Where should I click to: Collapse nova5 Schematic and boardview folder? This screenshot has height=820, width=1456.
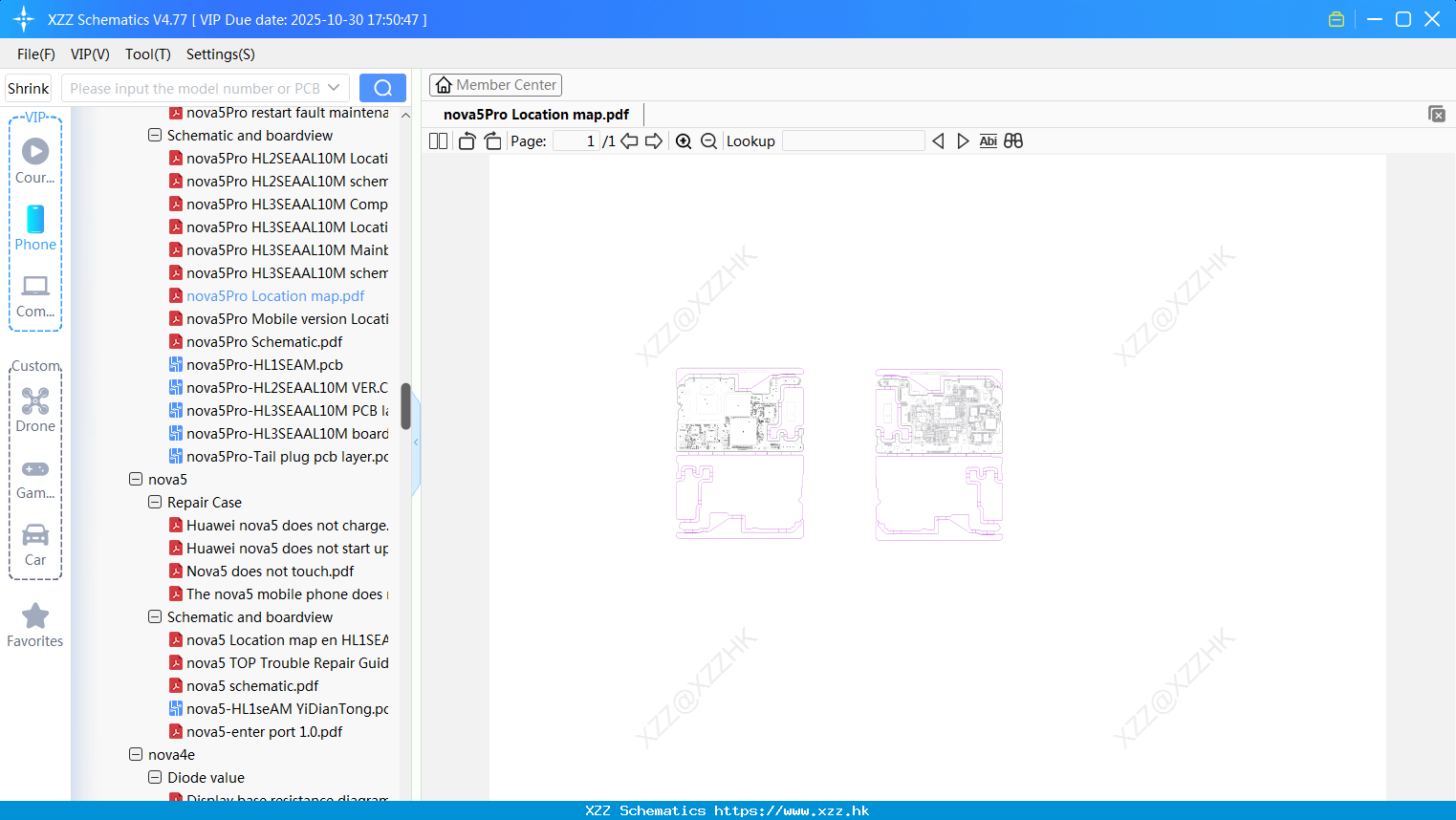[155, 617]
